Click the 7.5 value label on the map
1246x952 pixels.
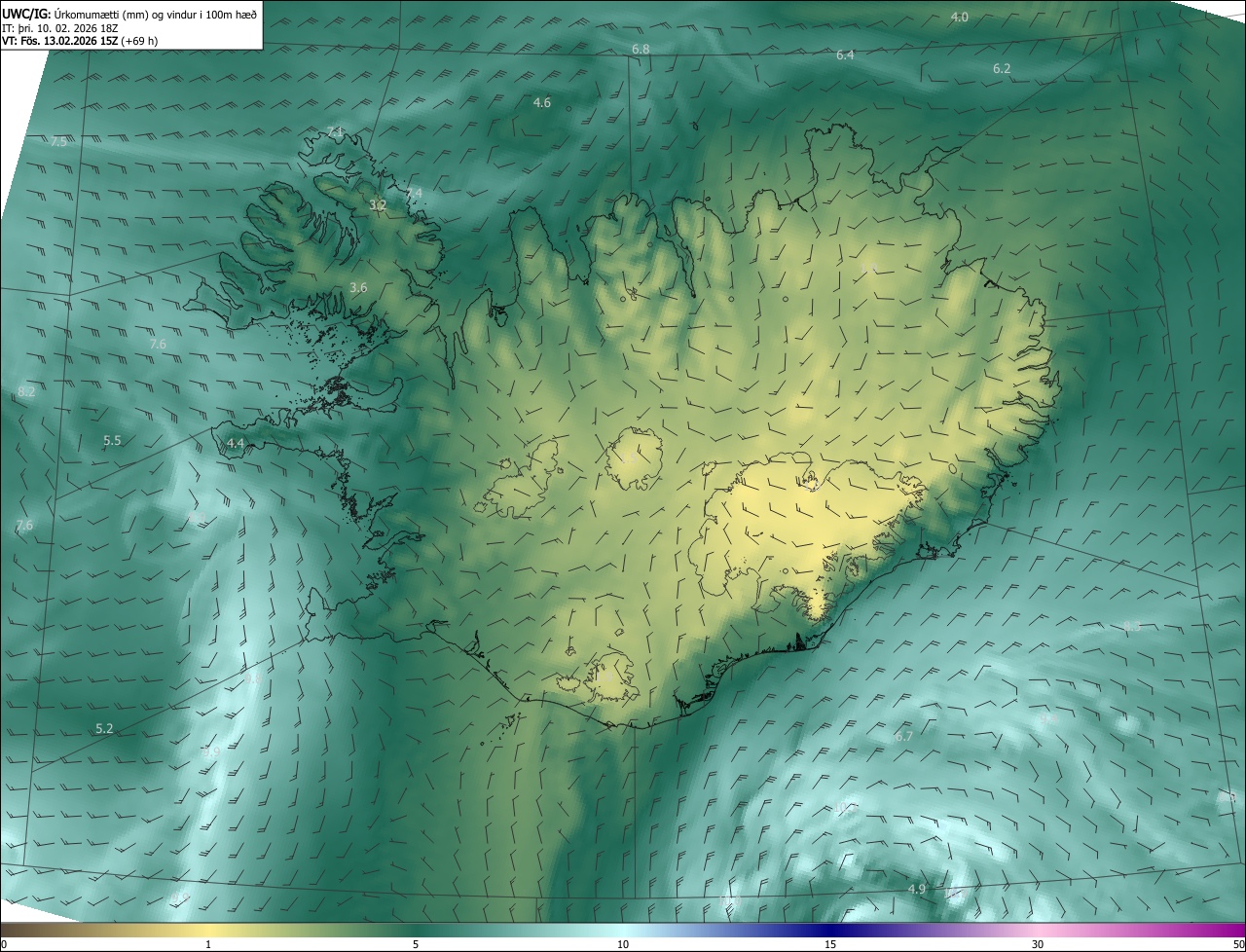58,141
